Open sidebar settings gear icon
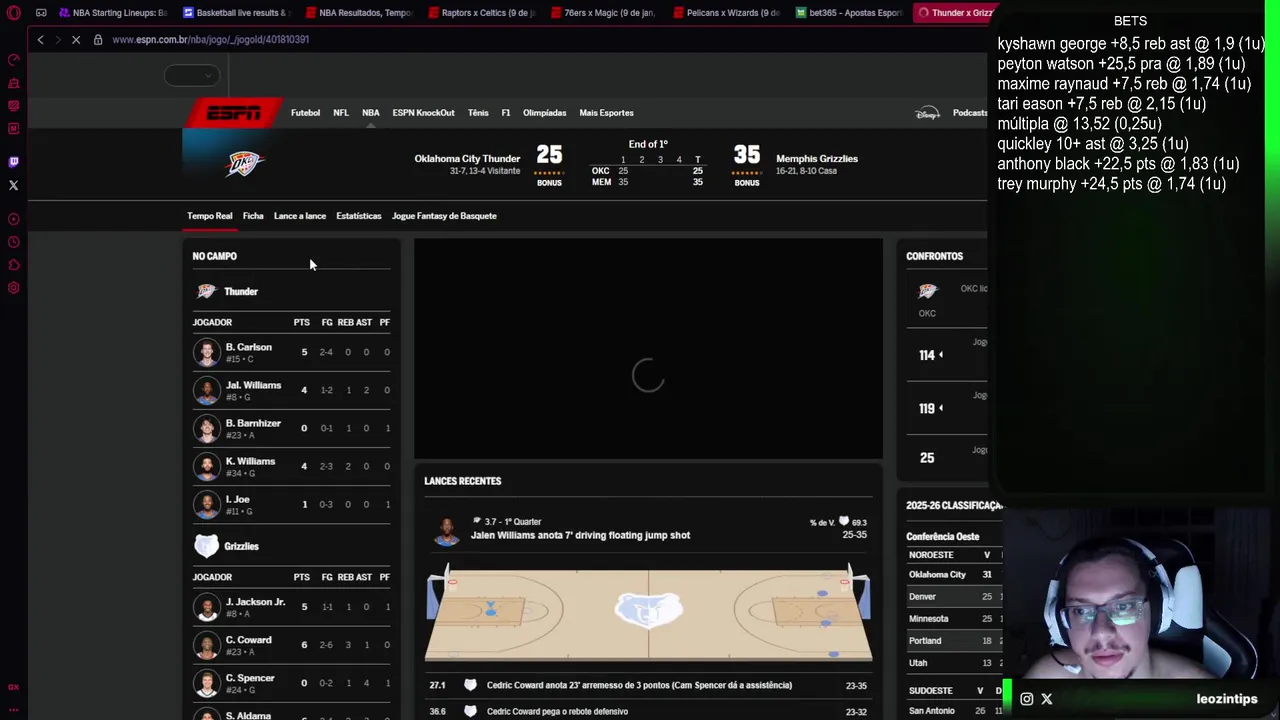 (14, 288)
